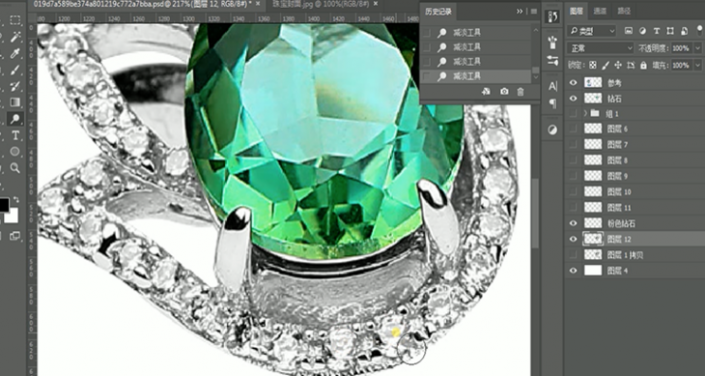Select the Rectangular Marquee tool
The image size is (705, 376).
click(x=15, y=20)
